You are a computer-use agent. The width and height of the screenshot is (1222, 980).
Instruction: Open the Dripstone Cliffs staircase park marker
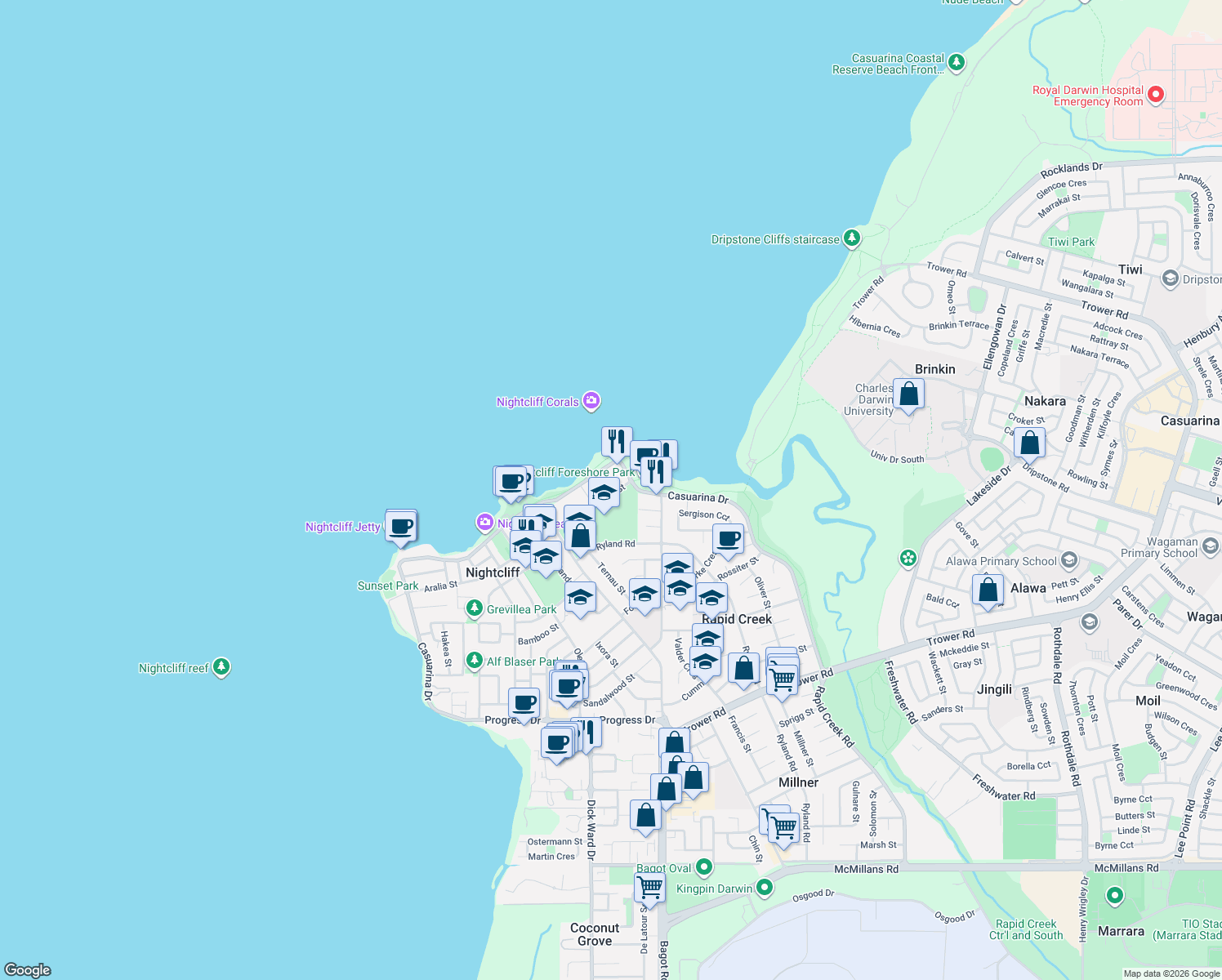(x=852, y=238)
